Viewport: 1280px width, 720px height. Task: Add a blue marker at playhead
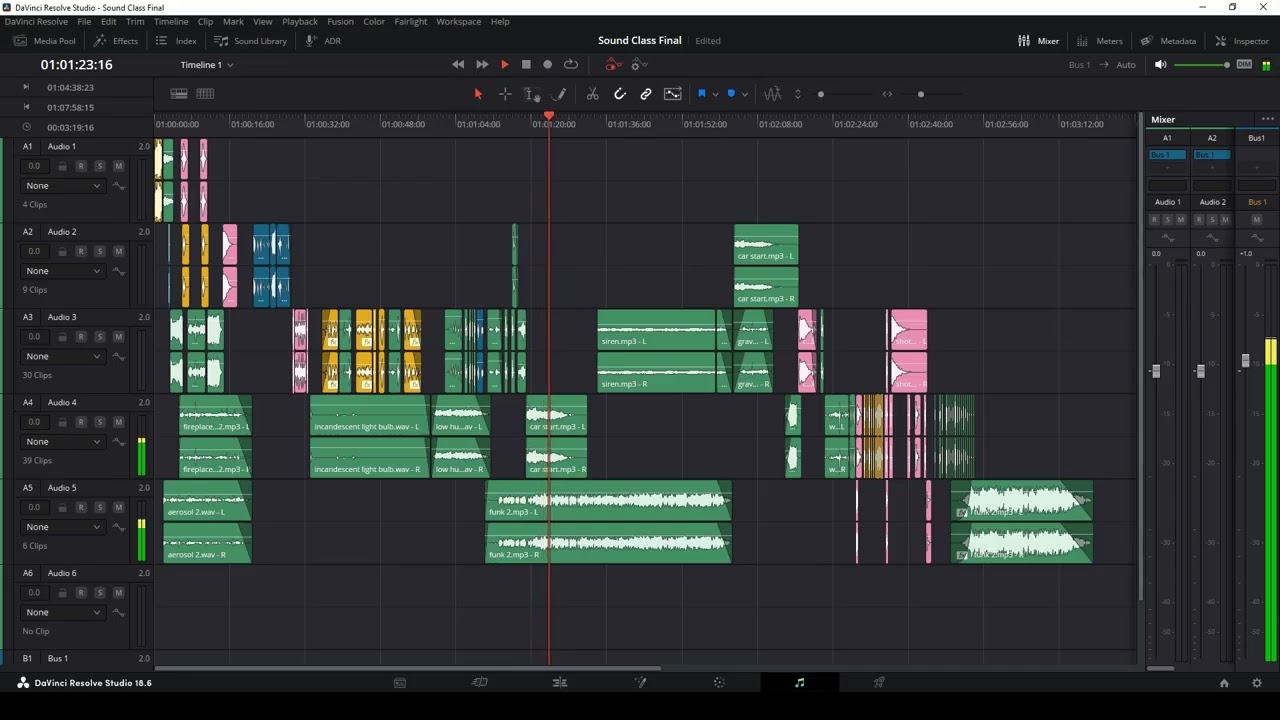click(731, 94)
